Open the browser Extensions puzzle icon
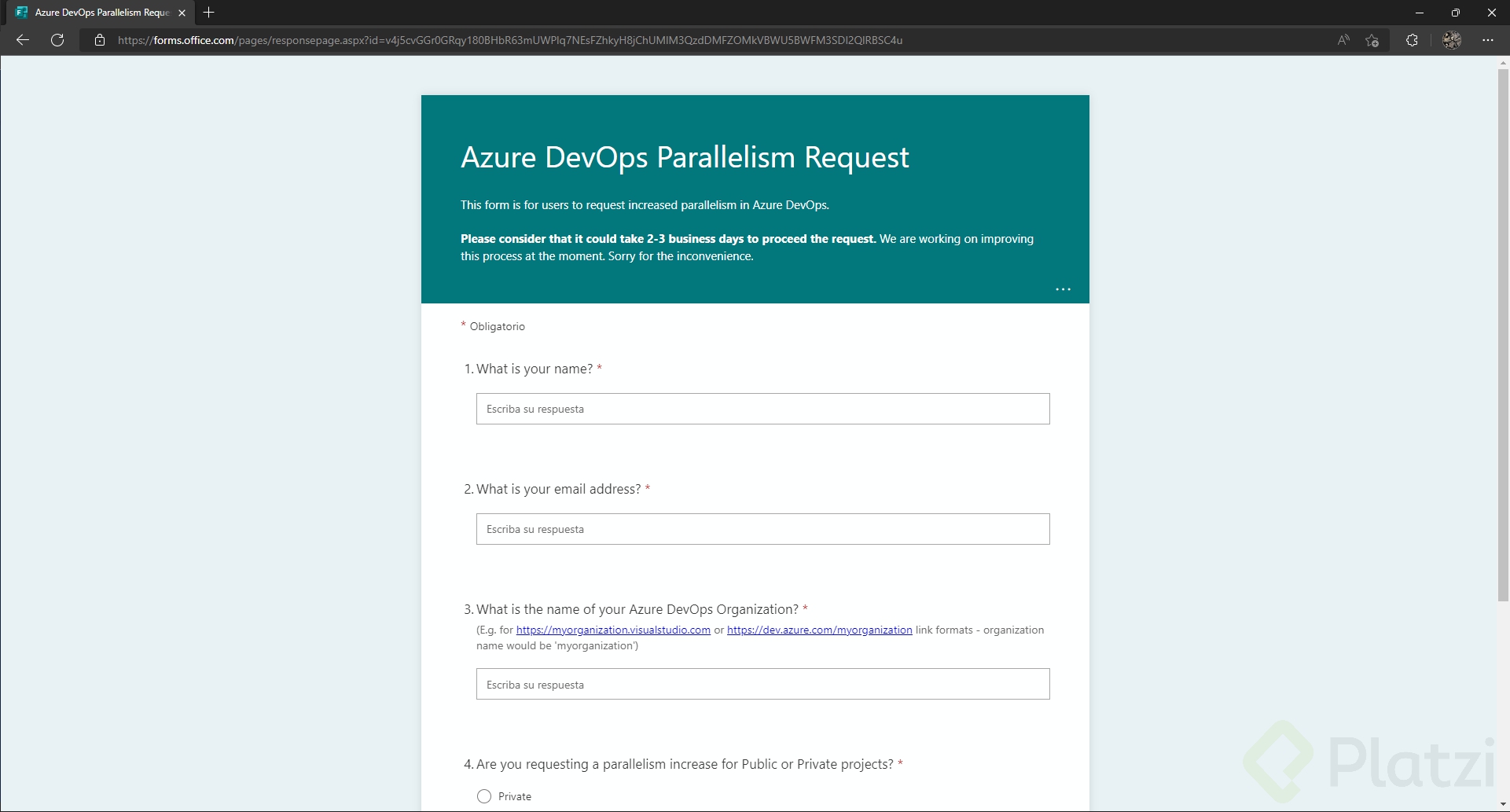1510x812 pixels. click(x=1412, y=40)
